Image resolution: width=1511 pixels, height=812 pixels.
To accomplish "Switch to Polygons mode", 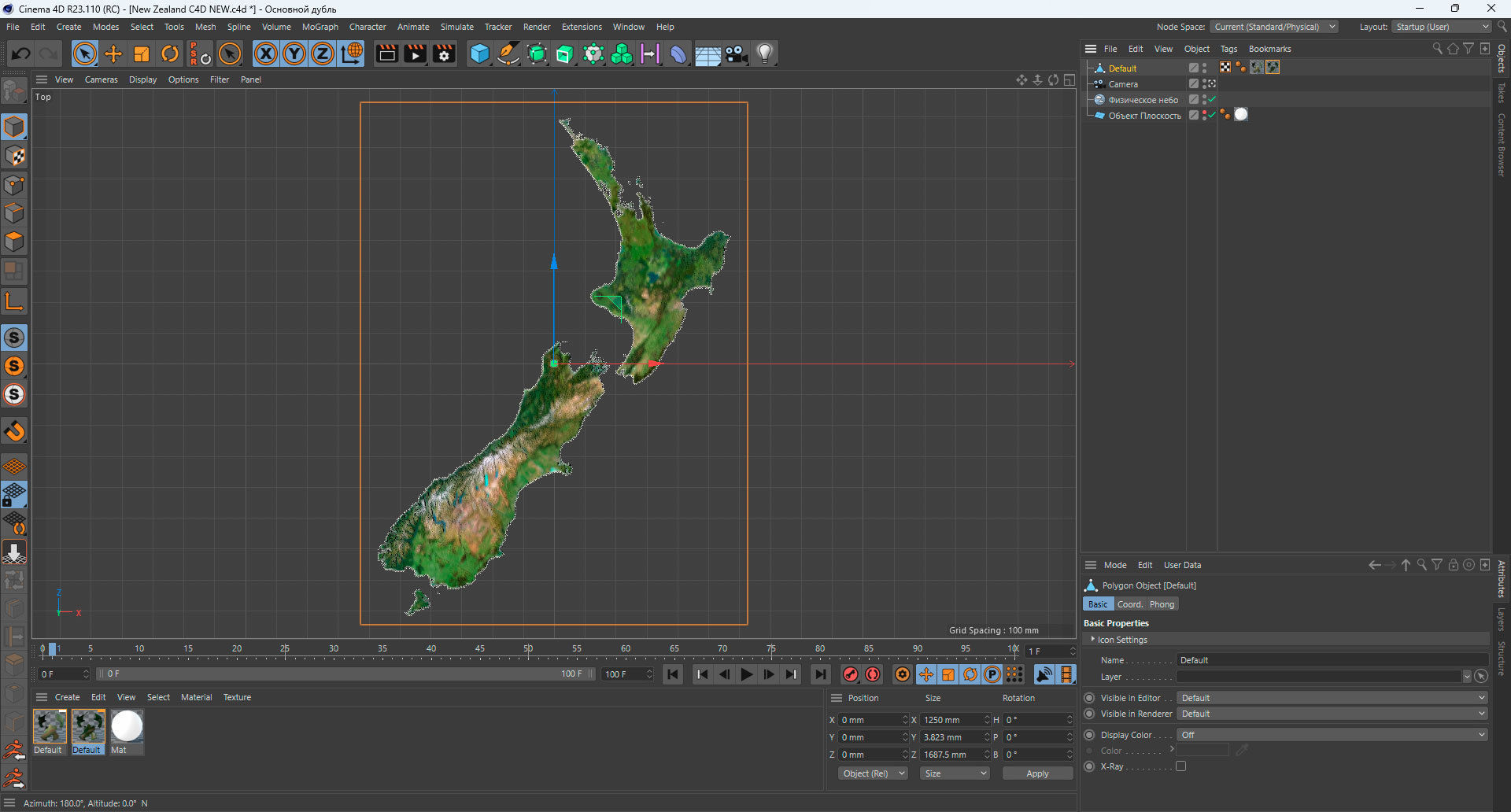I will click(14, 242).
